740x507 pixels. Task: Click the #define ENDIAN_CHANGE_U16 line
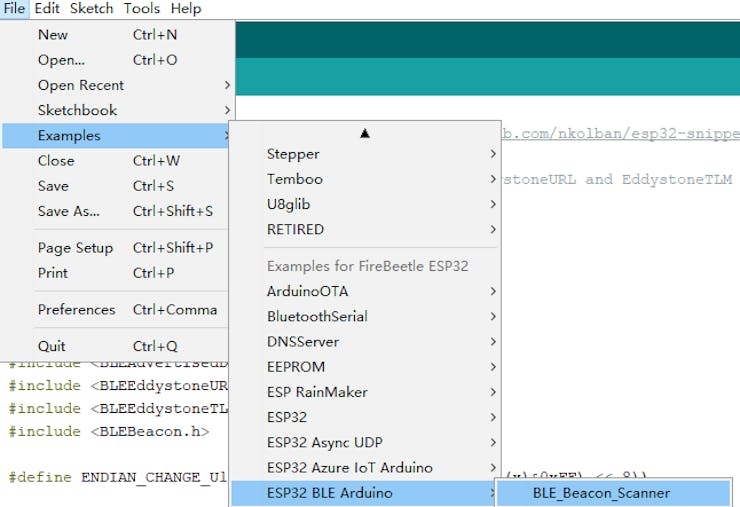pos(118,477)
